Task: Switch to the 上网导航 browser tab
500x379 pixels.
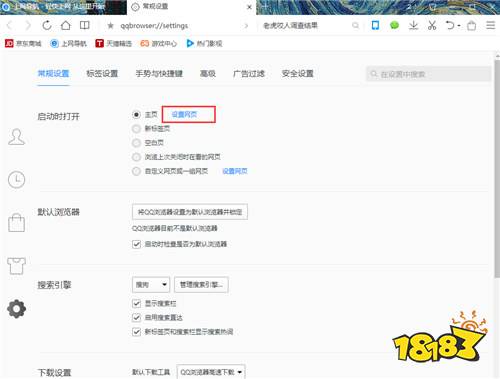Action: [63, 7]
